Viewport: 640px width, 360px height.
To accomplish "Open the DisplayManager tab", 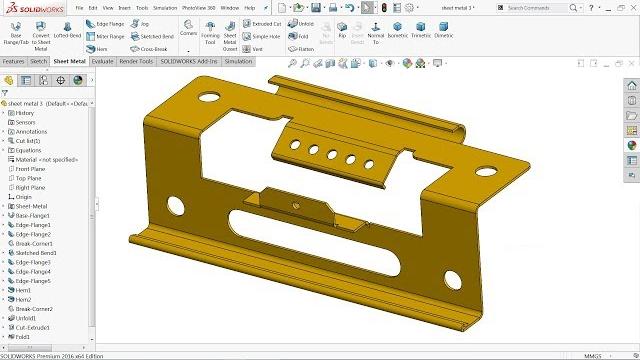I will [78, 80].
